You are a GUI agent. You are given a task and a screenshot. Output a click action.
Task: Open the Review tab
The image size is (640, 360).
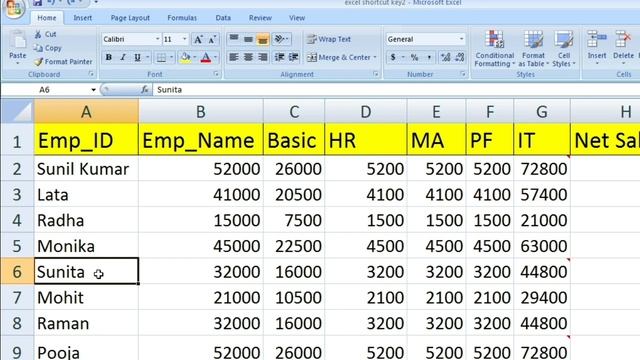point(260,18)
